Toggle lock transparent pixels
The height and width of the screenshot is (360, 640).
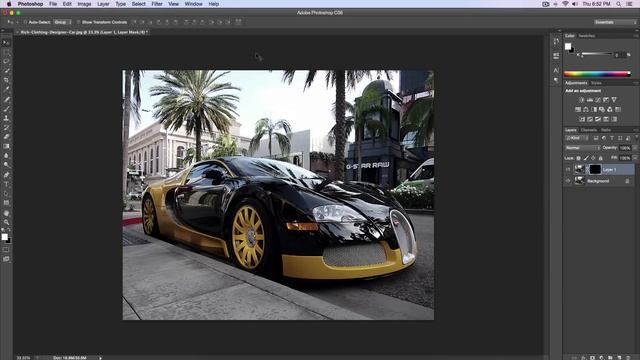(x=578, y=158)
